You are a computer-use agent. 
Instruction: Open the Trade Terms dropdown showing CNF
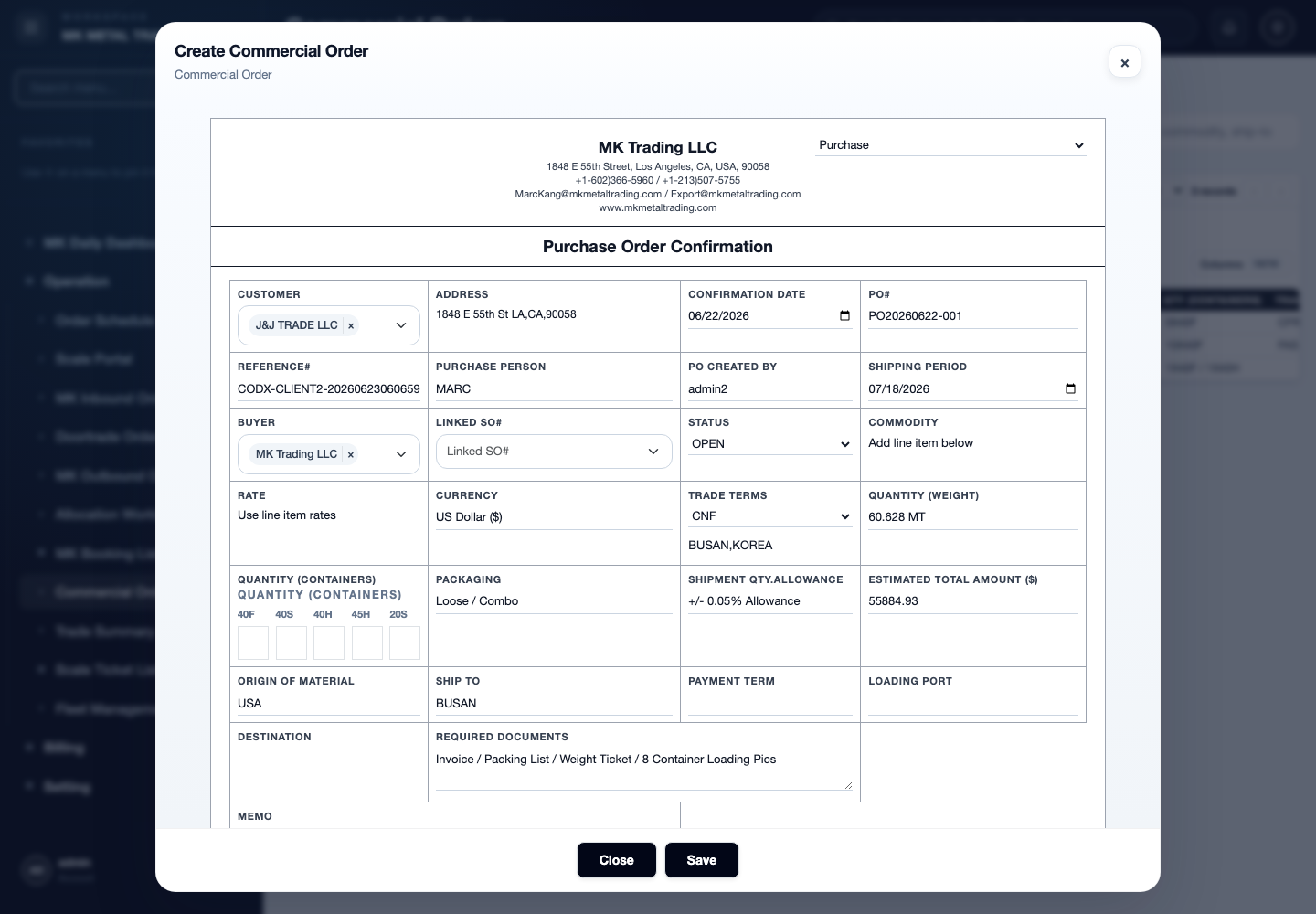tap(769, 516)
